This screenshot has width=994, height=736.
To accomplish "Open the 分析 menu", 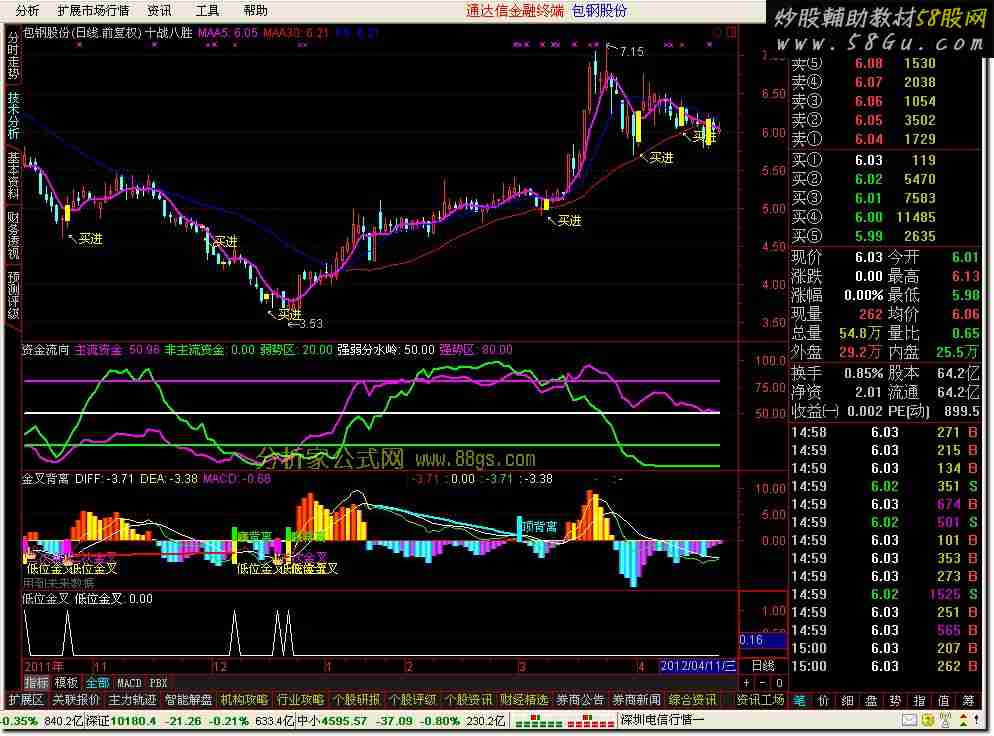I will pos(27,11).
